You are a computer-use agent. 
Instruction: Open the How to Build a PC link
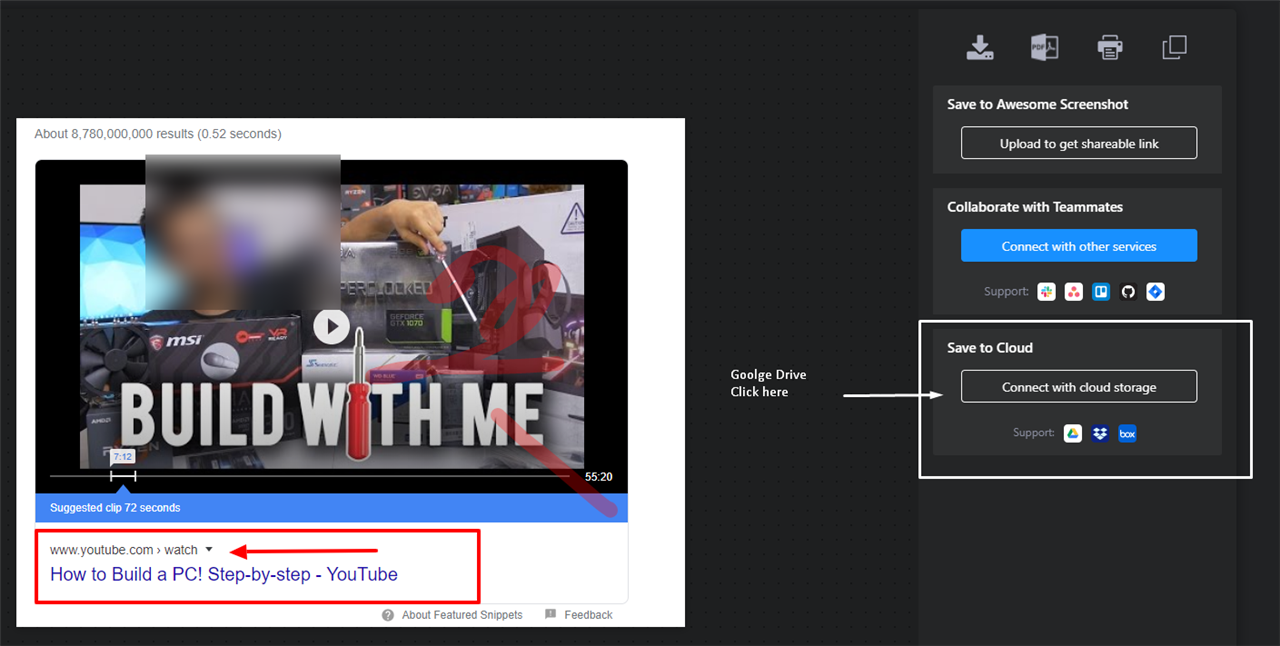[224, 574]
